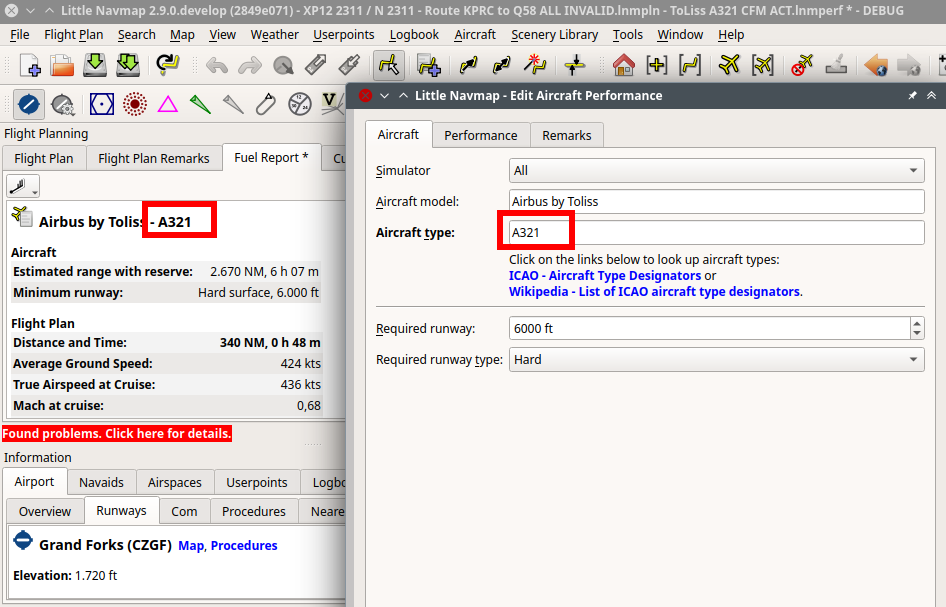Image resolution: width=946 pixels, height=607 pixels.
Task: Click the grayed Undo arrow
Action: point(217,65)
